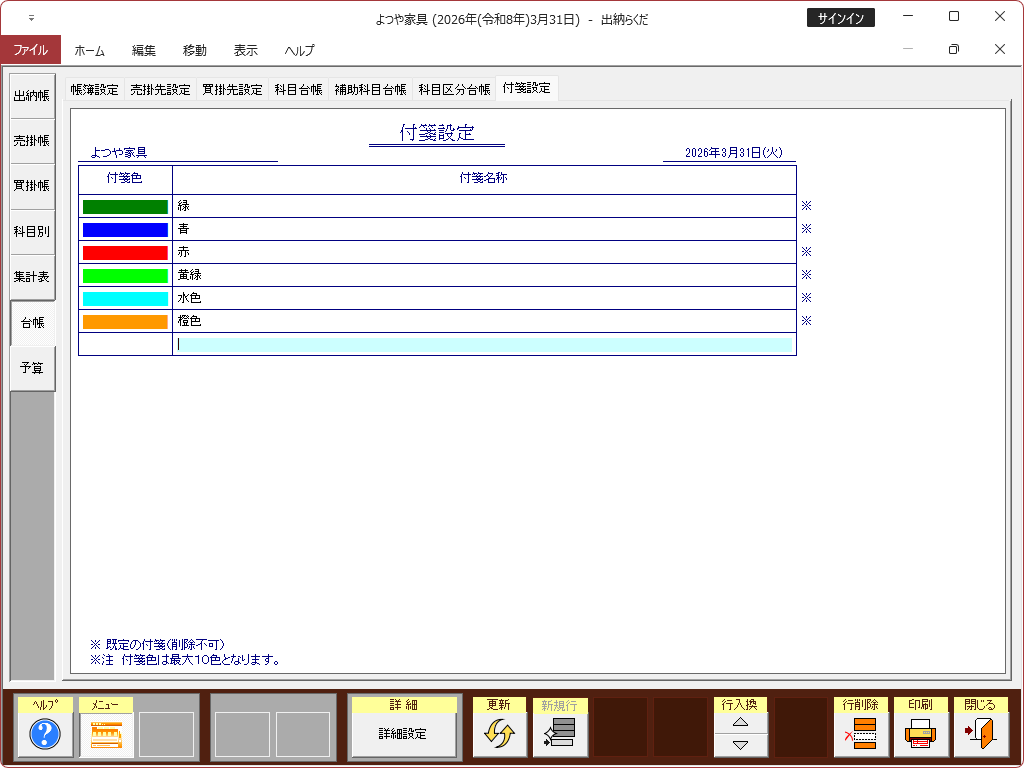Screen dimensions: 1024x768
Task: Open the 帳簿設定 tab
Action: pos(94,89)
